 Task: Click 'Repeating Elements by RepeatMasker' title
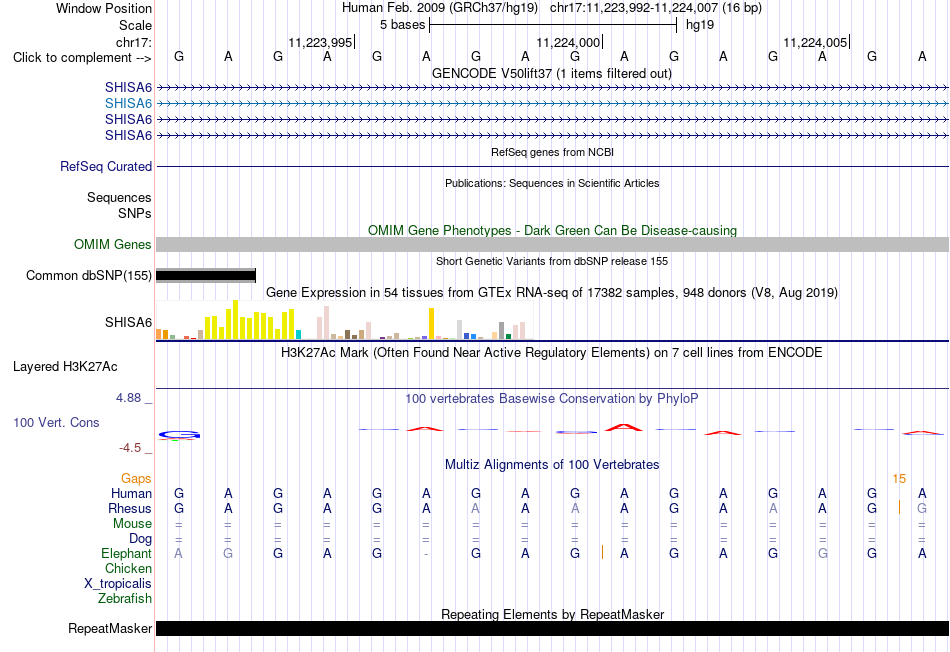[x=552, y=614]
